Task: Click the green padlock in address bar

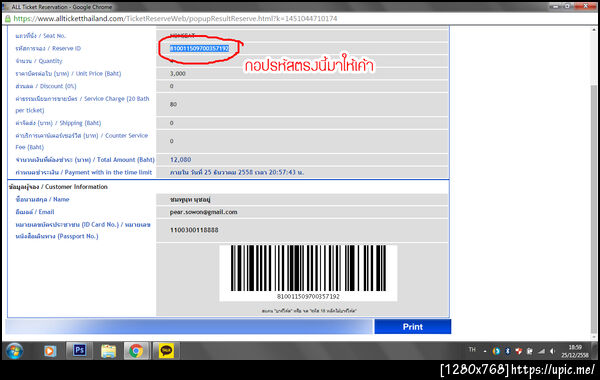Action: point(8,18)
